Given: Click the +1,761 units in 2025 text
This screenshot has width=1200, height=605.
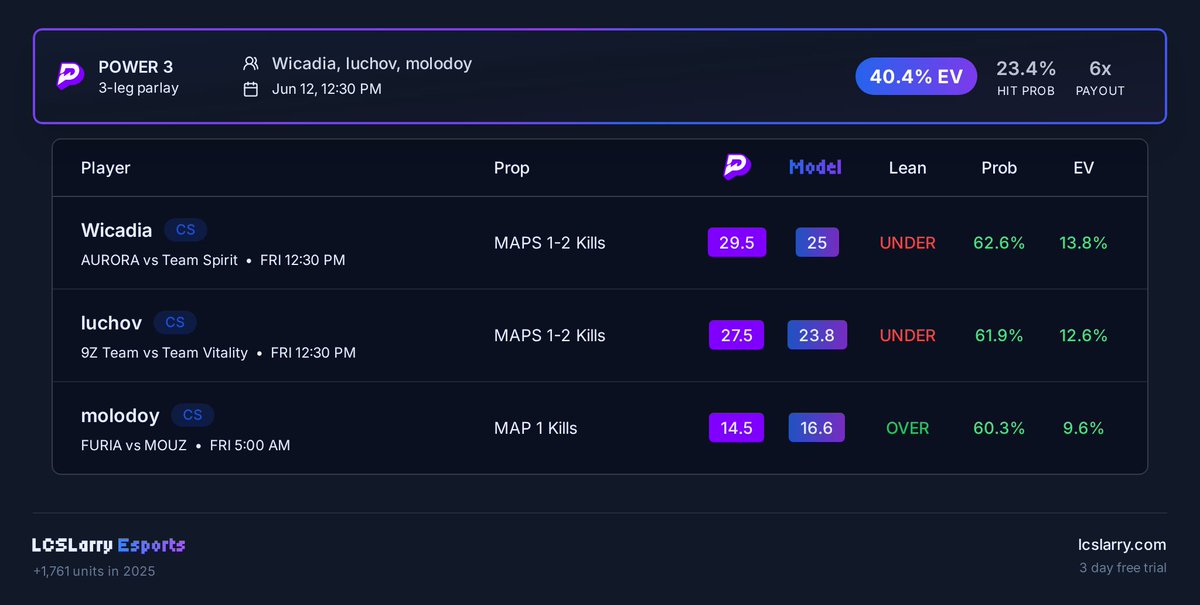Looking at the screenshot, I should pos(94,571).
